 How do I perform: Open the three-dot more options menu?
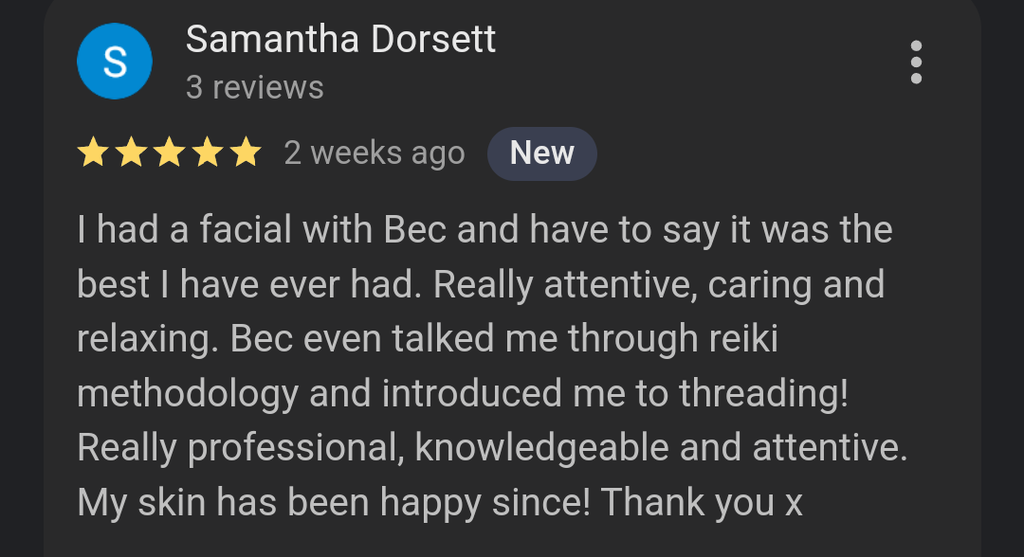(916, 63)
